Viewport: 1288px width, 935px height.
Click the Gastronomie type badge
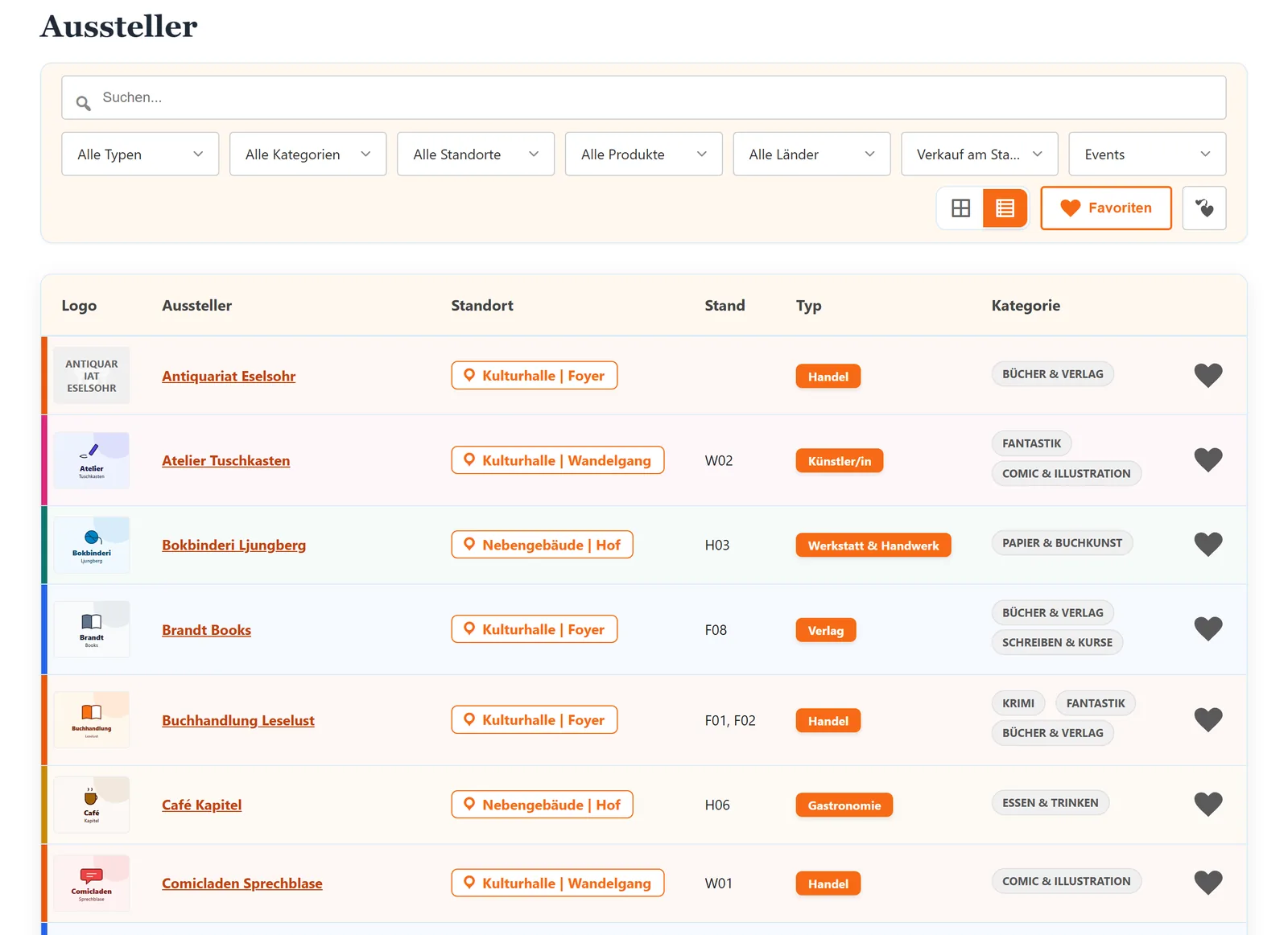click(844, 805)
